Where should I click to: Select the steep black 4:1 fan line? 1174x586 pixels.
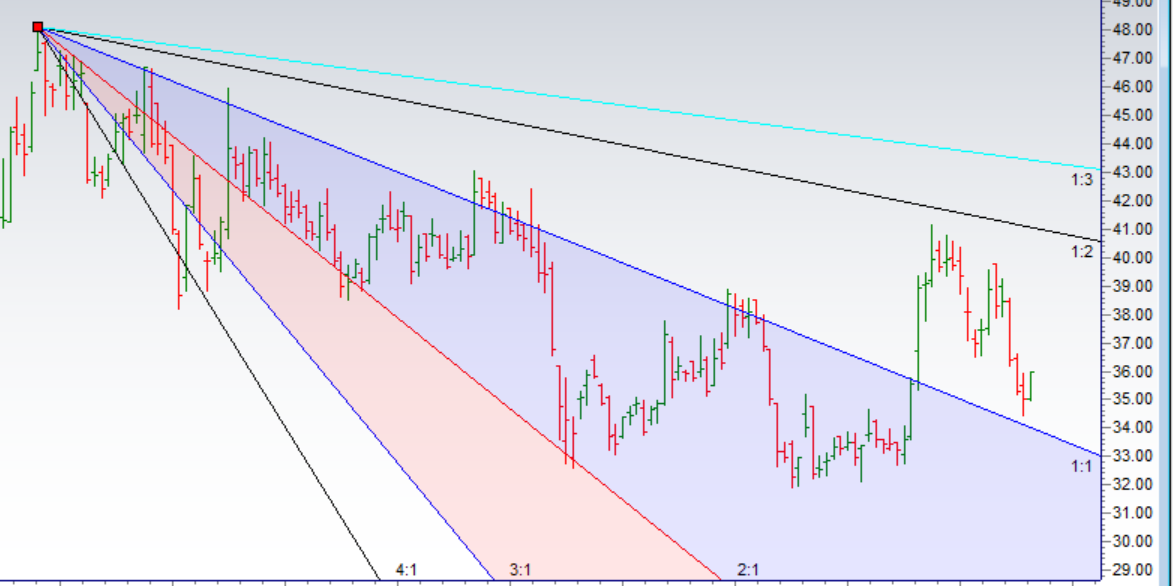(200, 291)
